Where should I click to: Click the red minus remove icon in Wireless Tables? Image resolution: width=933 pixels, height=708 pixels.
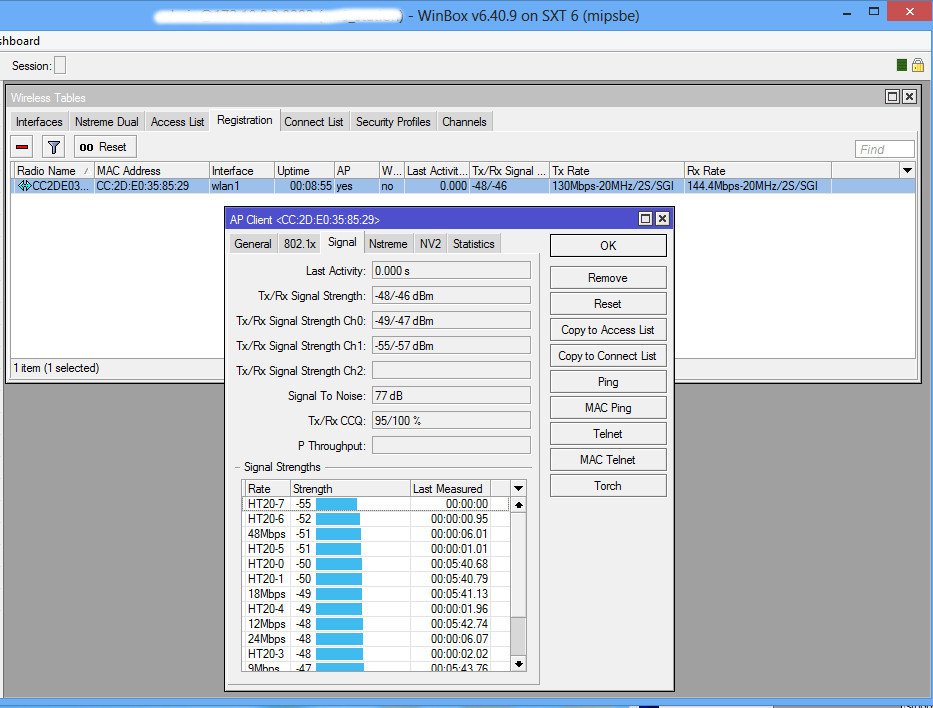click(x=23, y=147)
